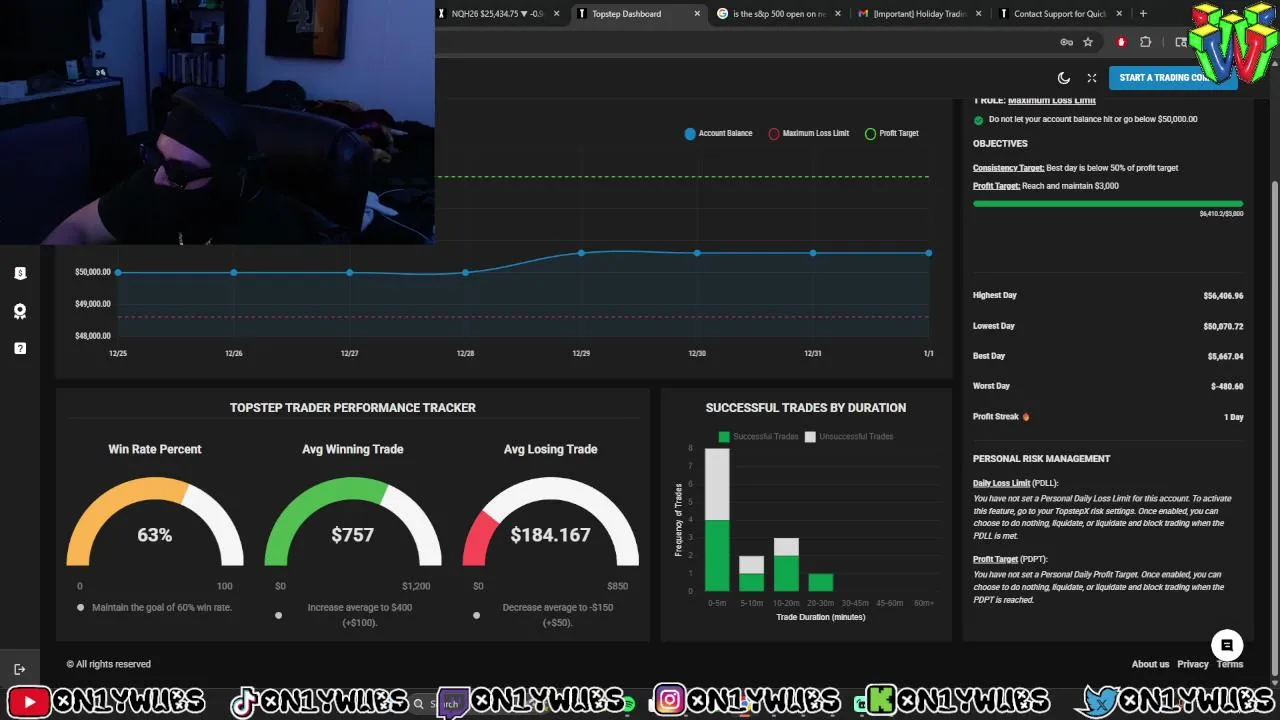The height and width of the screenshot is (720, 1280).
Task: Click the Topstep Trader Performance Tracker heading
Action: click(x=353, y=408)
